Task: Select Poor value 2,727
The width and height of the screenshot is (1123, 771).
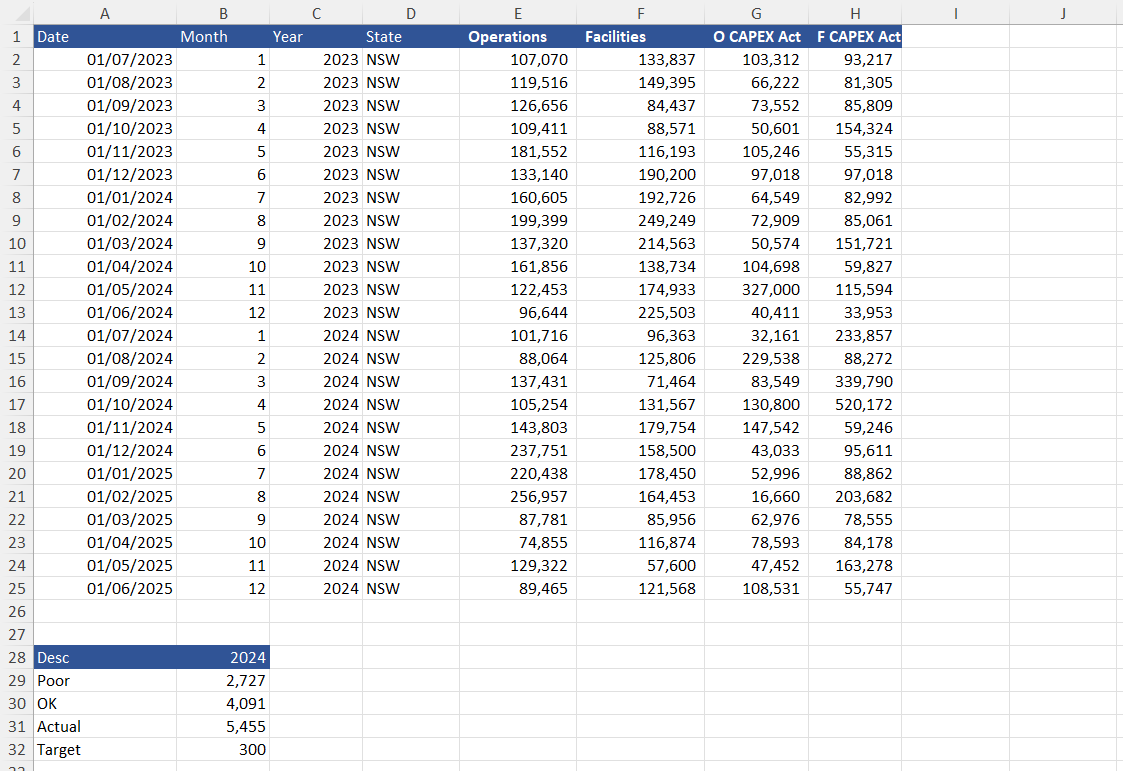Action: click(x=223, y=681)
